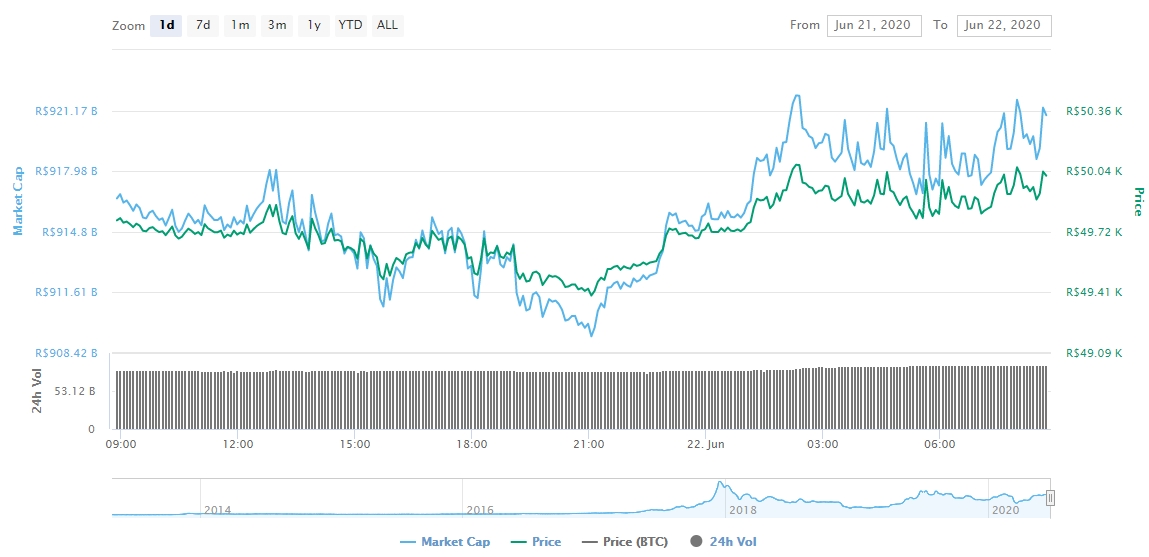Viewport: 1149px width, 557px height.
Task: Edit the To date field
Action: (x=1004, y=26)
